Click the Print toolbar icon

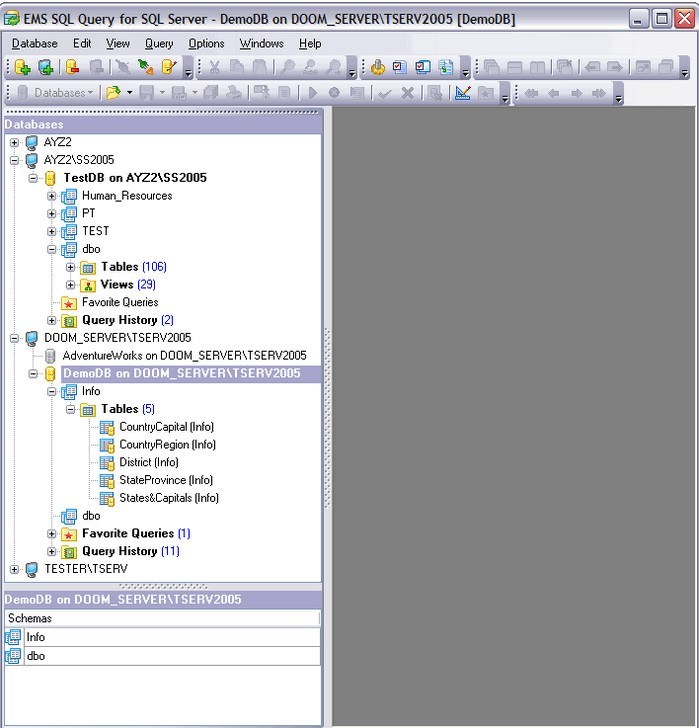pos(234,93)
